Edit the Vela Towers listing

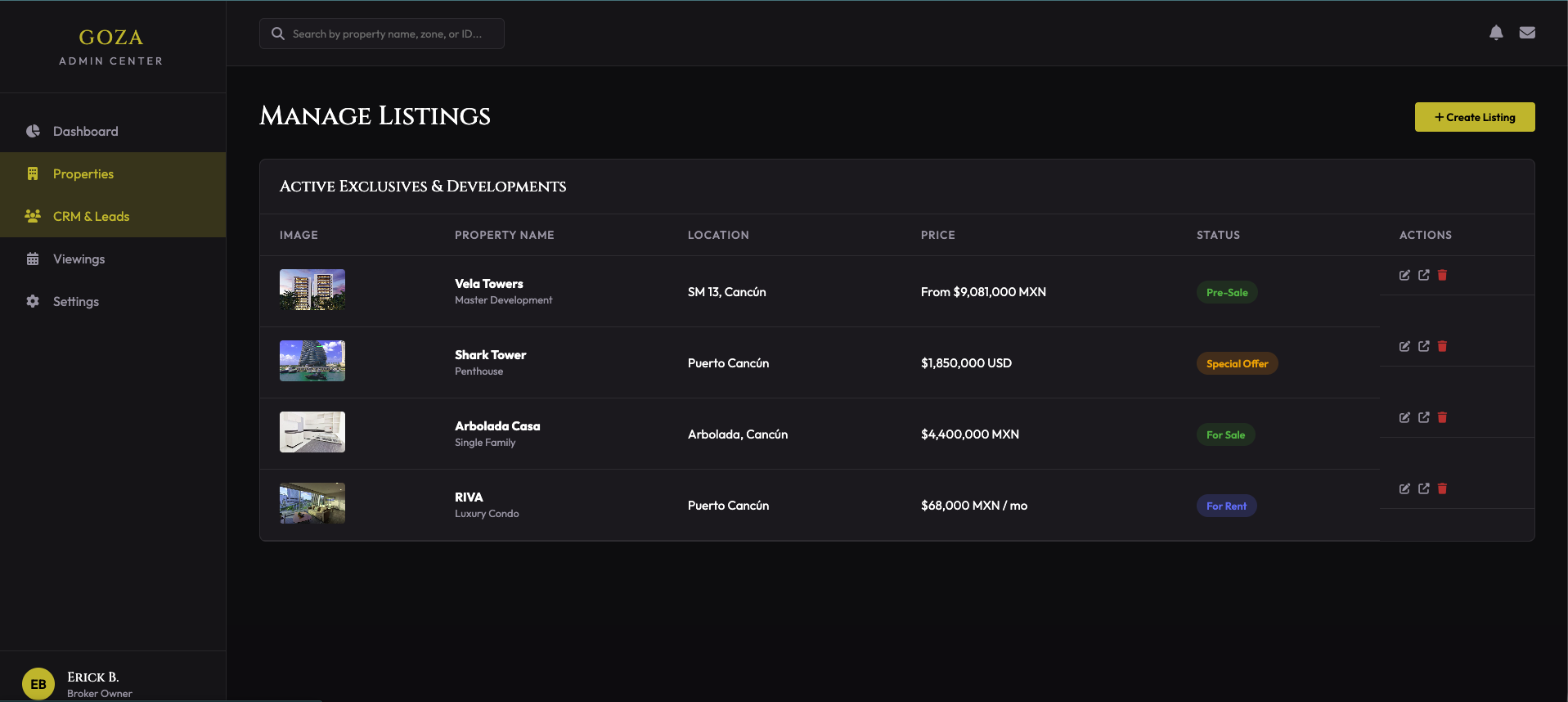coord(1404,276)
